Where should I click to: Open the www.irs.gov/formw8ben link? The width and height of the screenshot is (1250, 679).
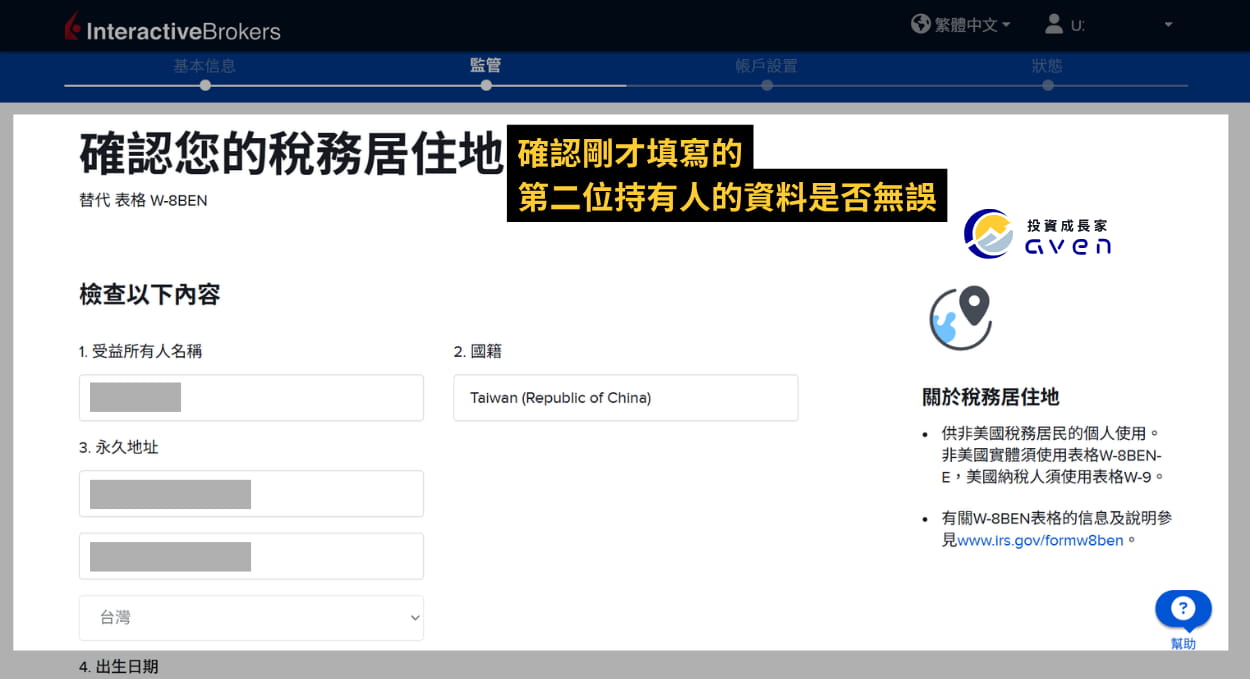pos(1041,541)
